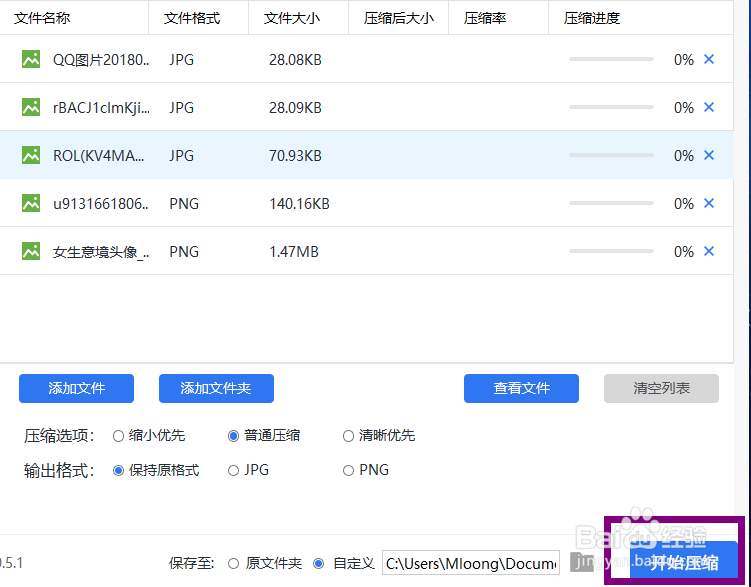This screenshot has height=587, width=751.
Task: Click file size 28.08KB
Action: (295, 60)
